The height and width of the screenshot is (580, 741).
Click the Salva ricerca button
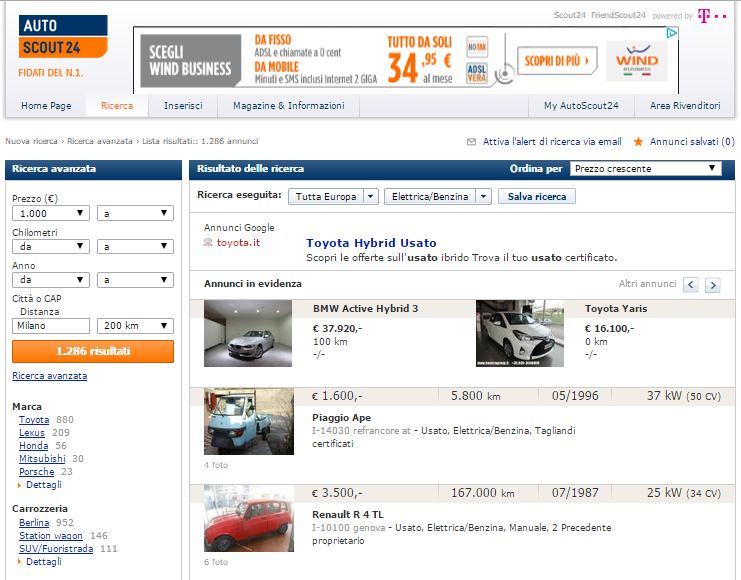tap(537, 197)
